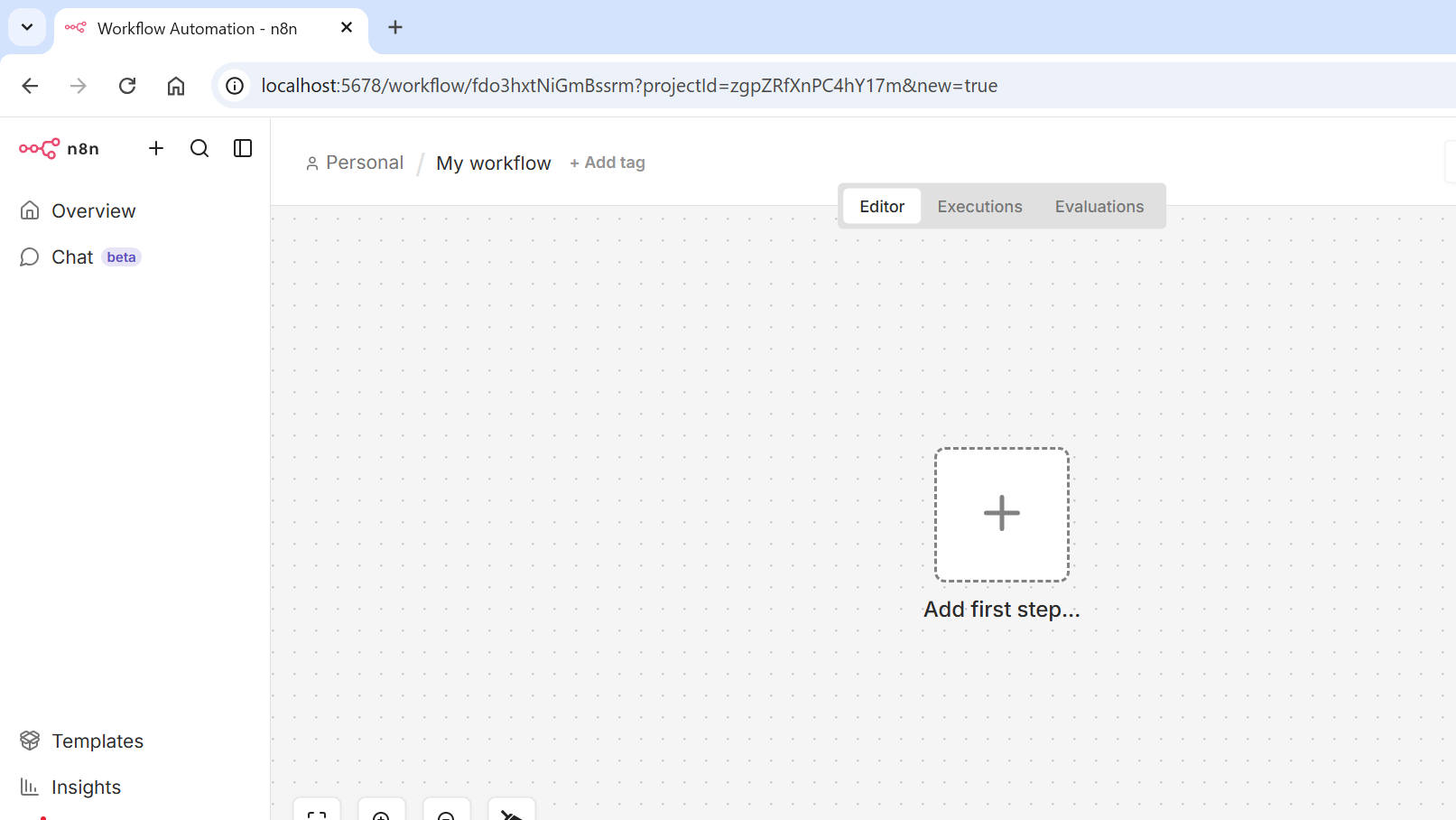1456x820 pixels.
Task: Reload the page in the browser
Action: [x=127, y=86]
